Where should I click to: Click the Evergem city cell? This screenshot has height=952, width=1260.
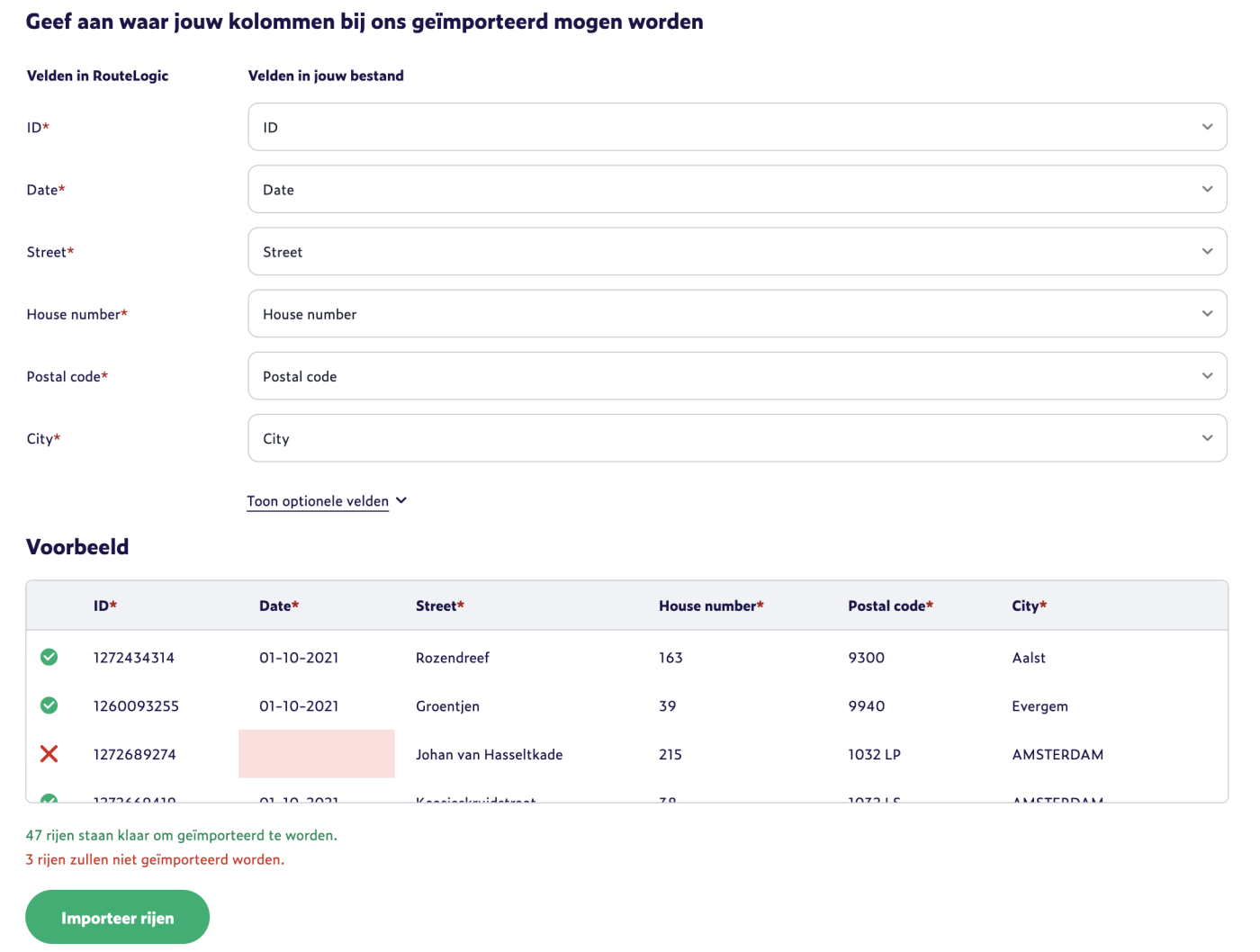(x=1039, y=706)
